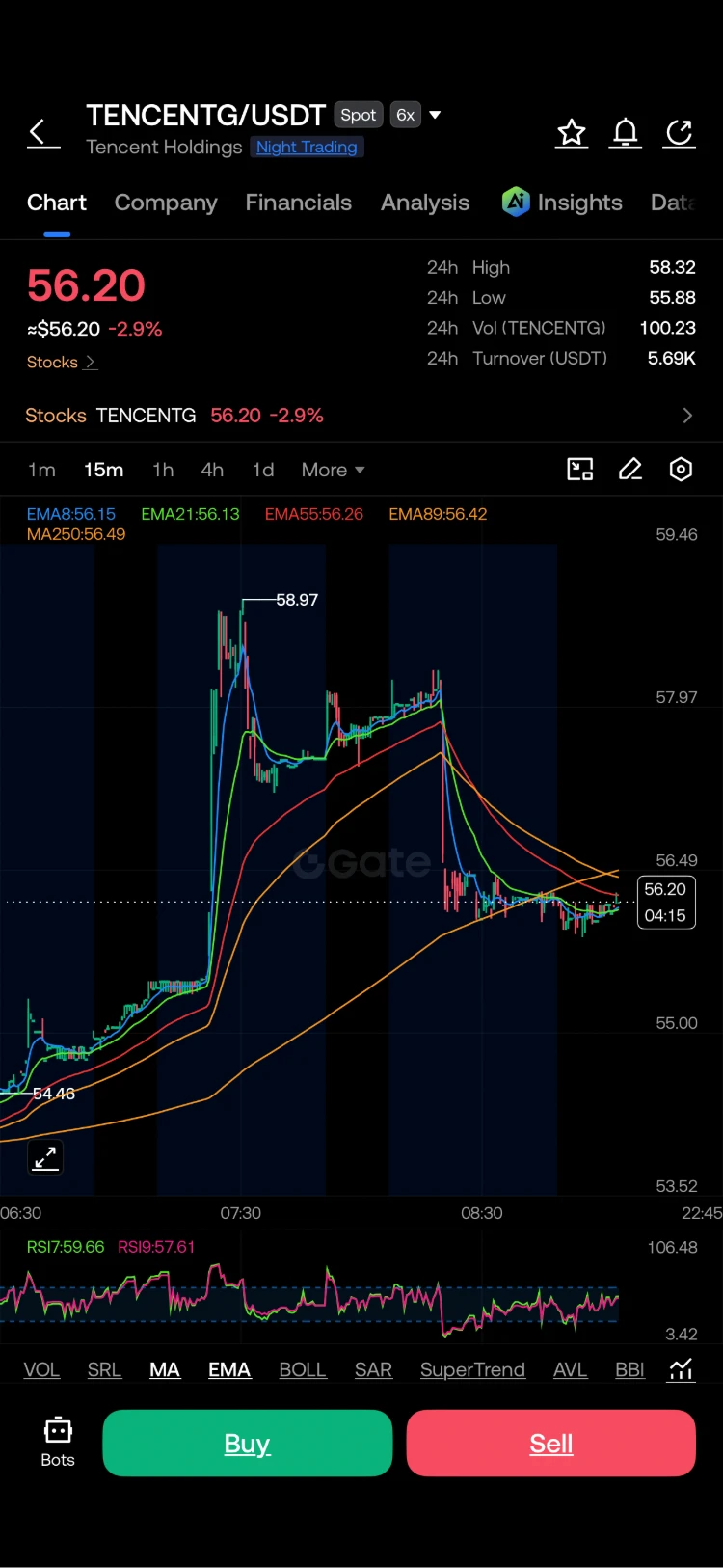The height and width of the screenshot is (1568, 723).
Task: Switch to the Insights tab
Action: pos(579,203)
